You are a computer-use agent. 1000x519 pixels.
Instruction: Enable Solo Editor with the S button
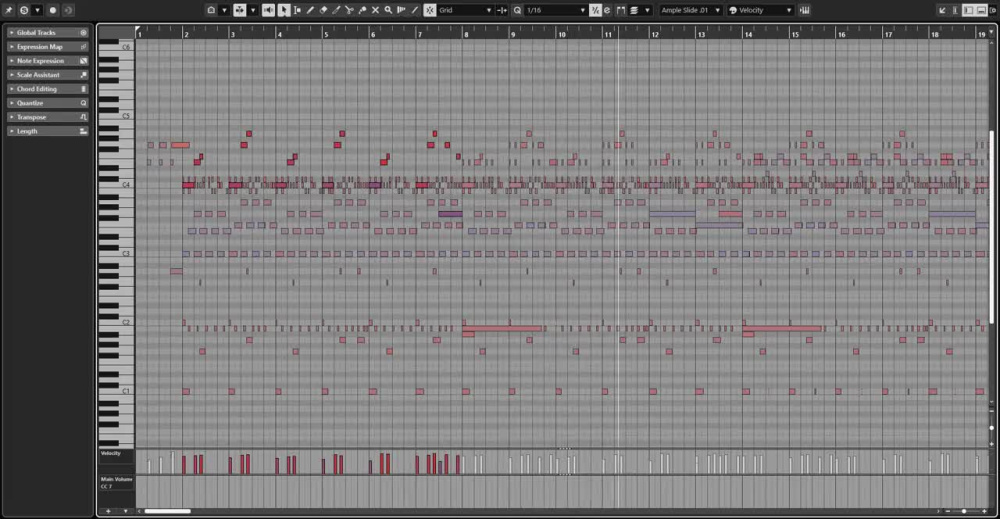tap(24, 10)
